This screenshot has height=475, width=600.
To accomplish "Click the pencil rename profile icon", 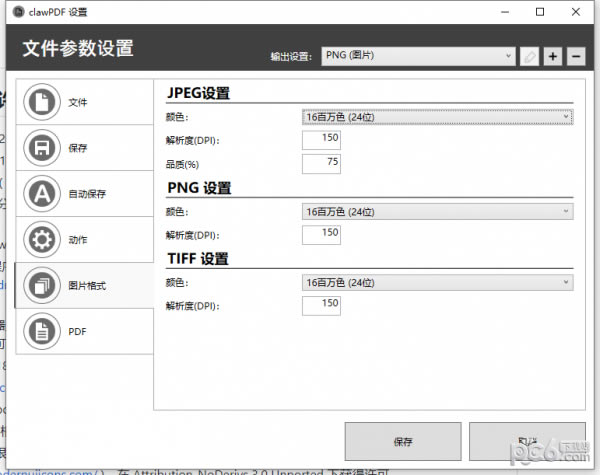I will (530, 56).
